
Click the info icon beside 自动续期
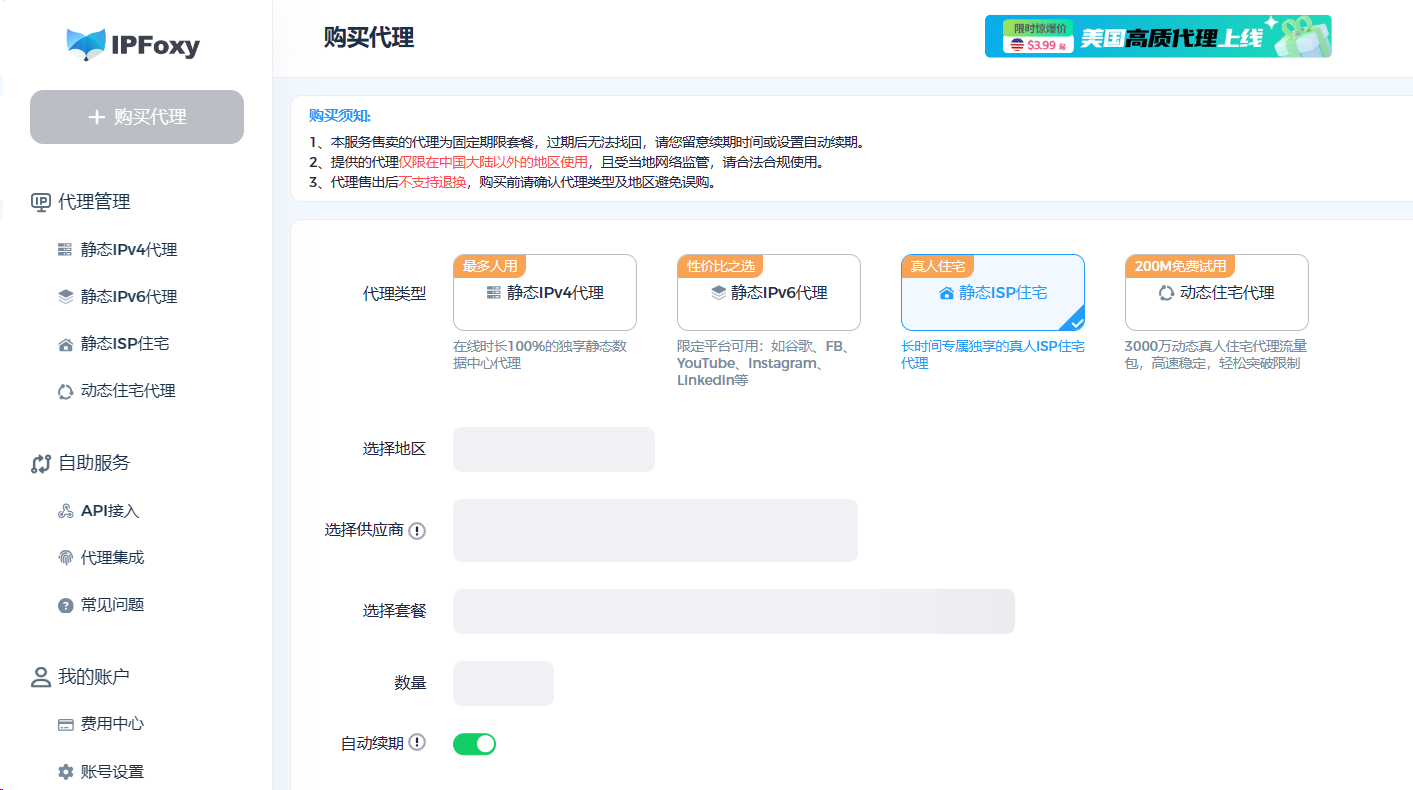coord(417,743)
